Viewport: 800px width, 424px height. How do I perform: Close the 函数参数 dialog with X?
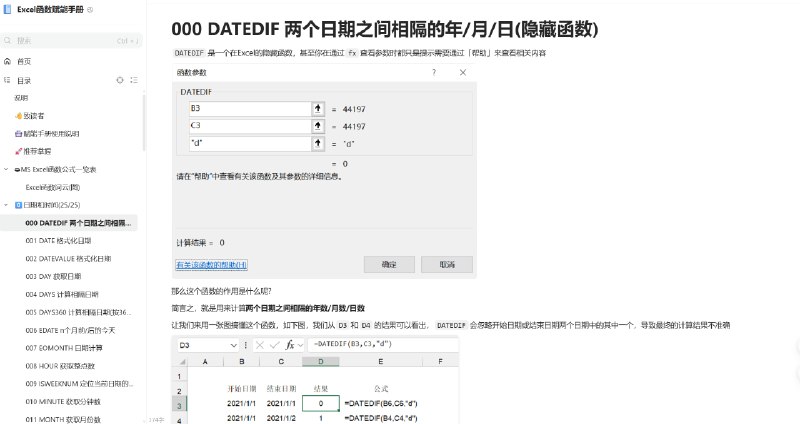[463, 72]
